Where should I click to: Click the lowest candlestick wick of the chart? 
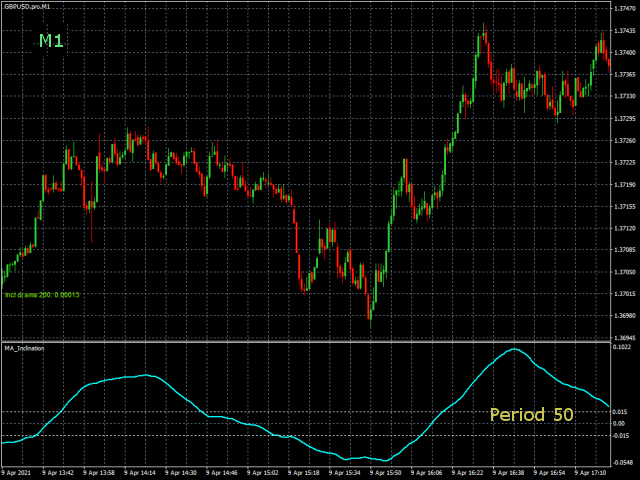pyautogui.click(x=371, y=324)
